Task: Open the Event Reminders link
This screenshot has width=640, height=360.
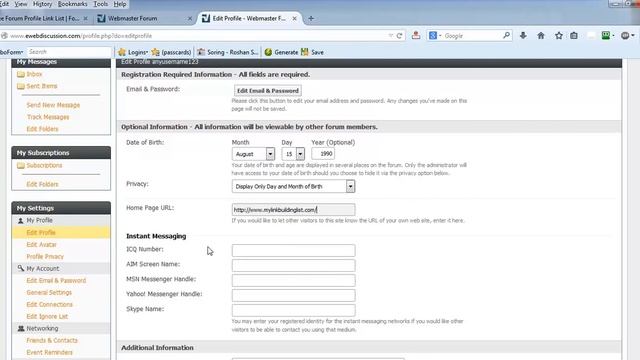Action: click(49, 353)
